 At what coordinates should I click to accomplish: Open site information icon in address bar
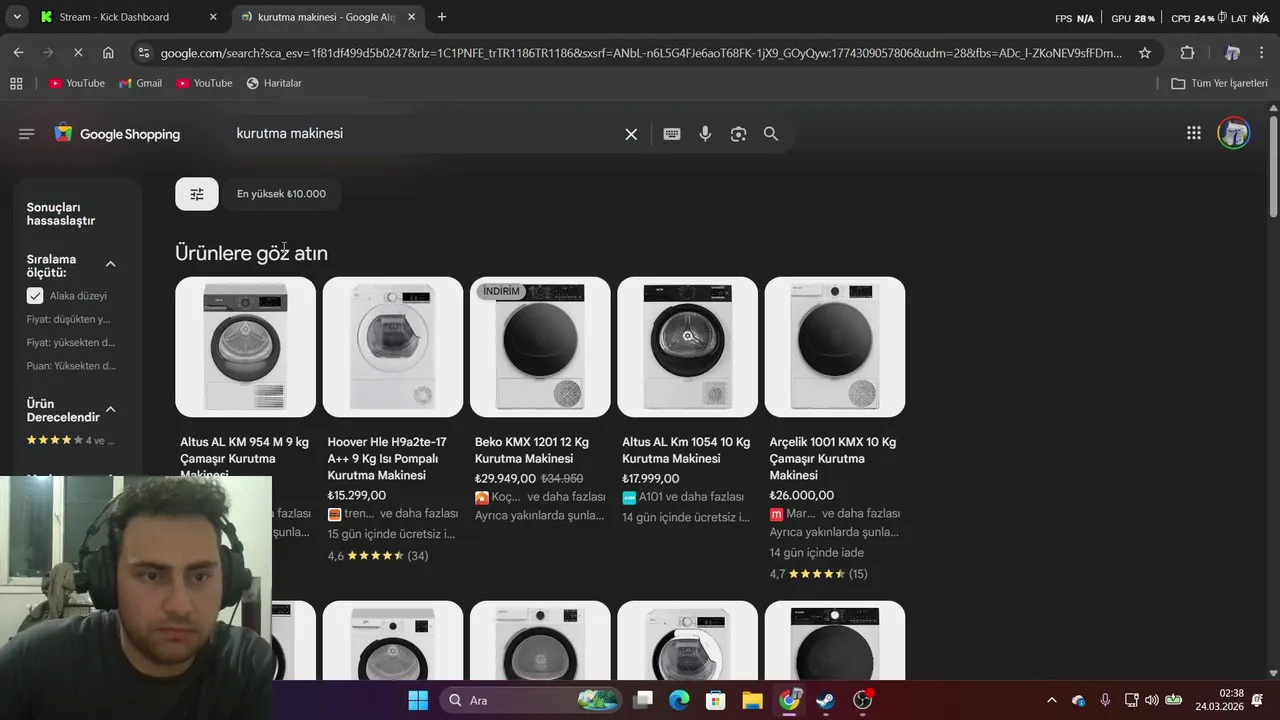(144, 53)
